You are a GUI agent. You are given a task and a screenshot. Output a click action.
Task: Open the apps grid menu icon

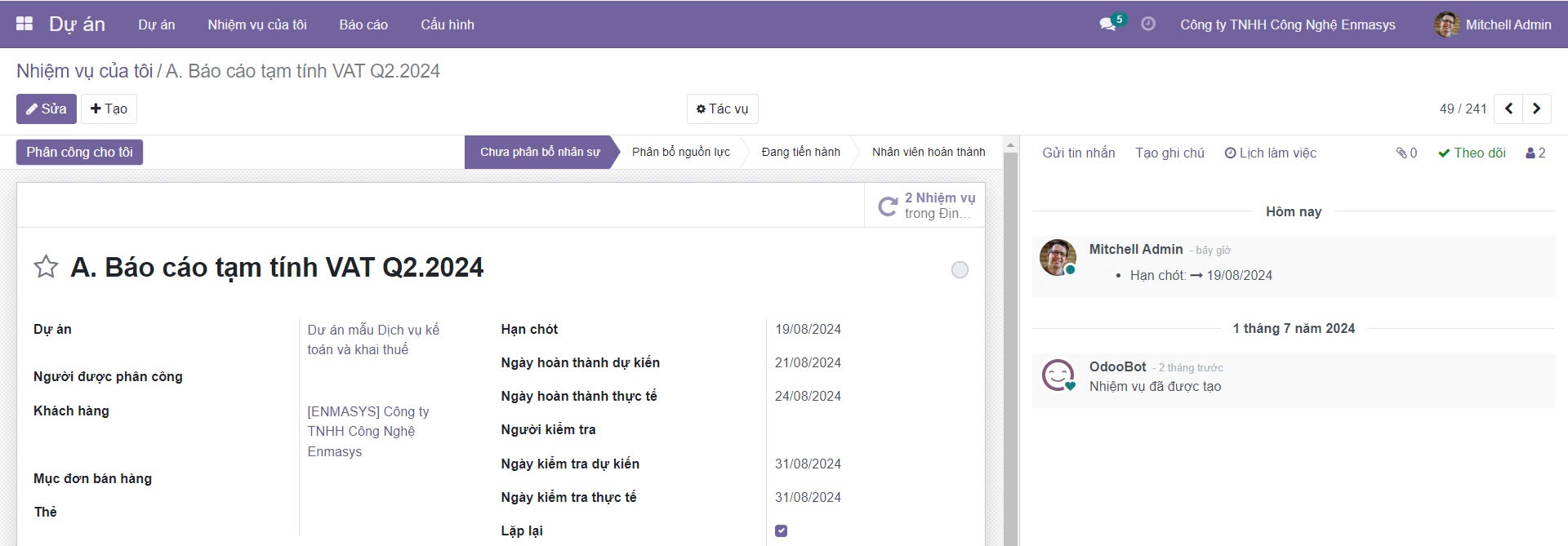click(24, 24)
